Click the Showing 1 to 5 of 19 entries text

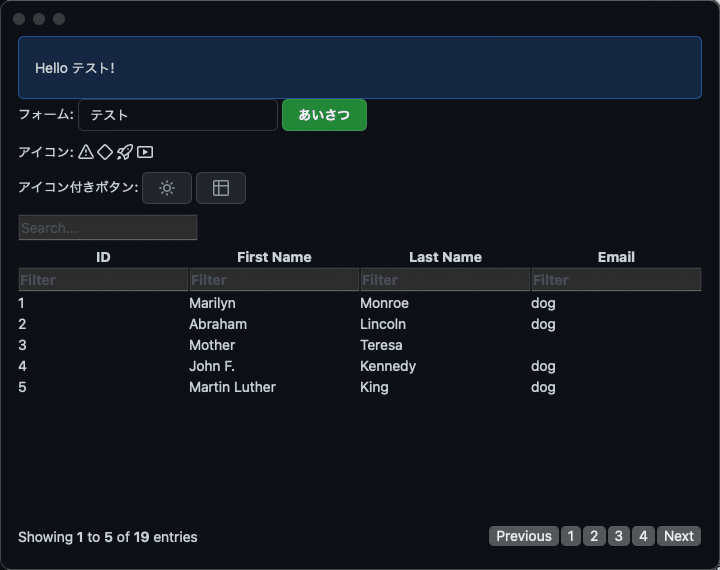(108, 537)
